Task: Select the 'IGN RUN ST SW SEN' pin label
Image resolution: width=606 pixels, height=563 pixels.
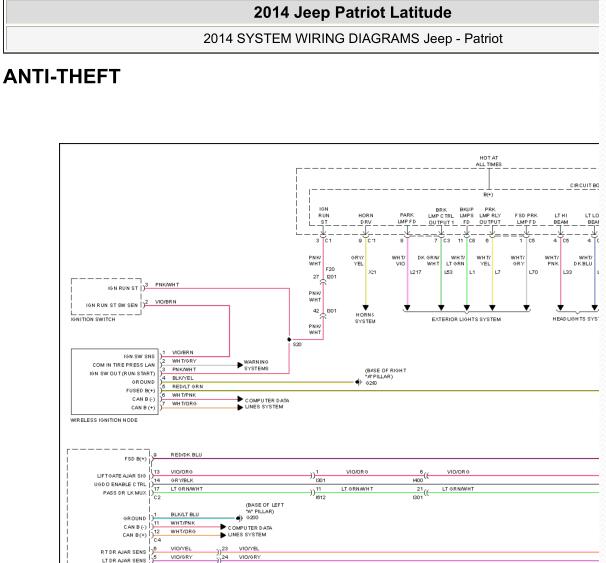Action: 112,305
